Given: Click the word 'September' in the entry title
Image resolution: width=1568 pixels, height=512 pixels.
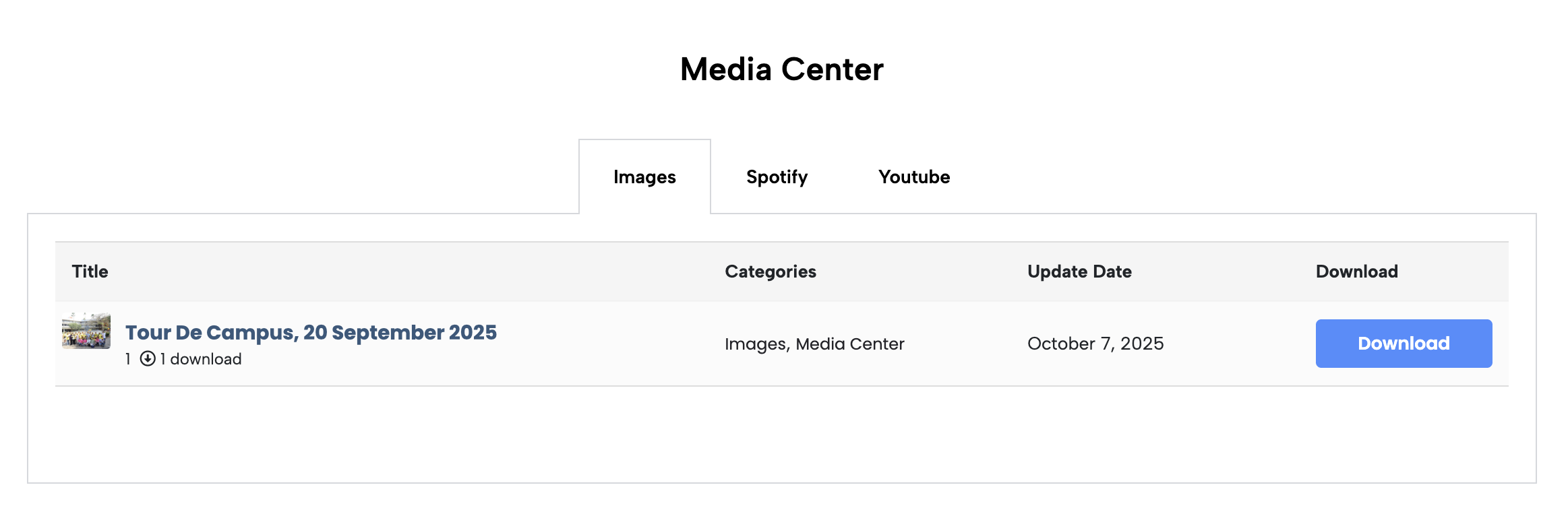Looking at the screenshot, I should (x=388, y=333).
